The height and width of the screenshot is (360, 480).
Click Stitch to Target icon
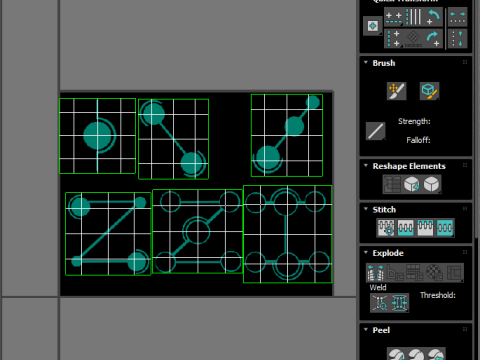386,228
